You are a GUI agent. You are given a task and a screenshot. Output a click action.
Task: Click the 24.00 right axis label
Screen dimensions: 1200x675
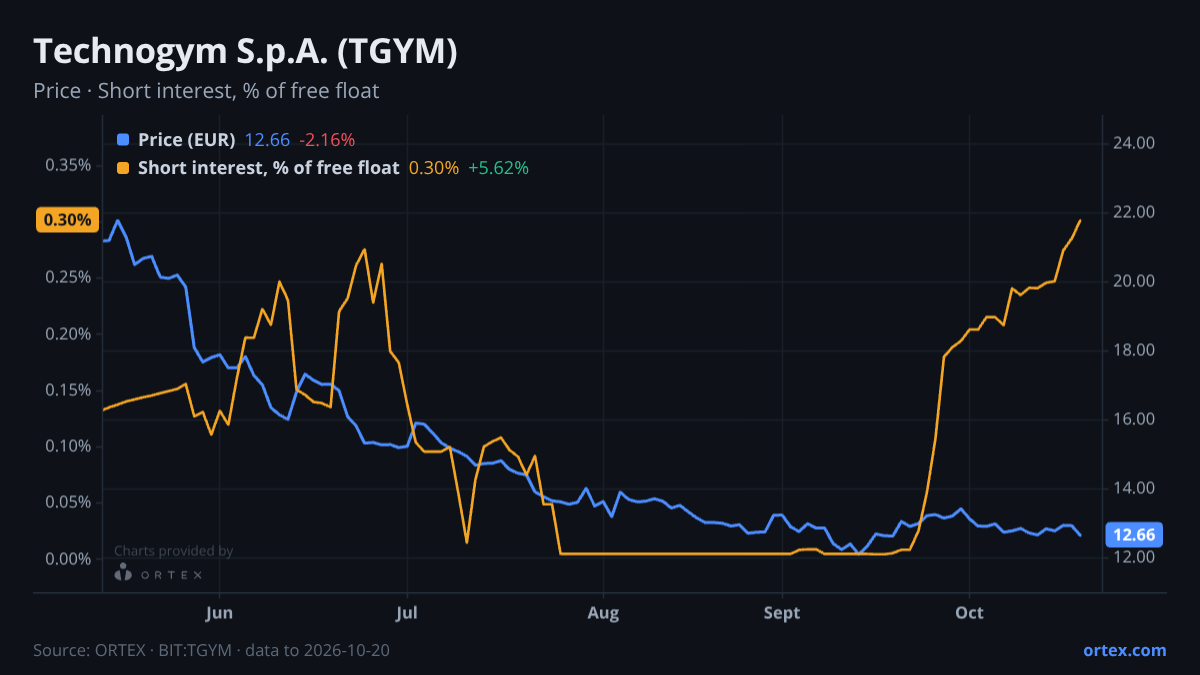click(1134, 143)
